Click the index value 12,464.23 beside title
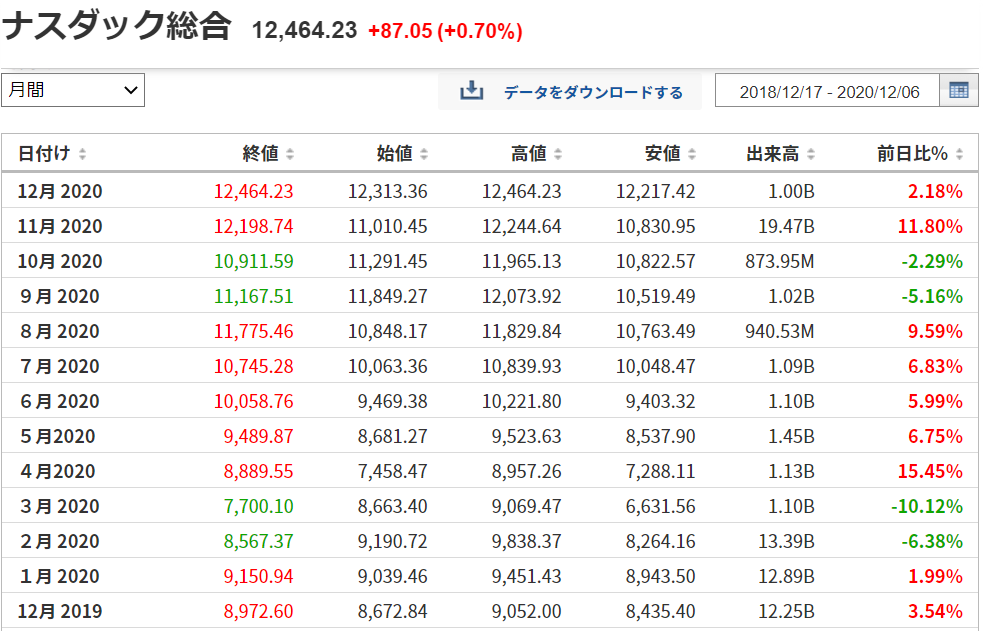988x631 pixels. click(304, 30)
